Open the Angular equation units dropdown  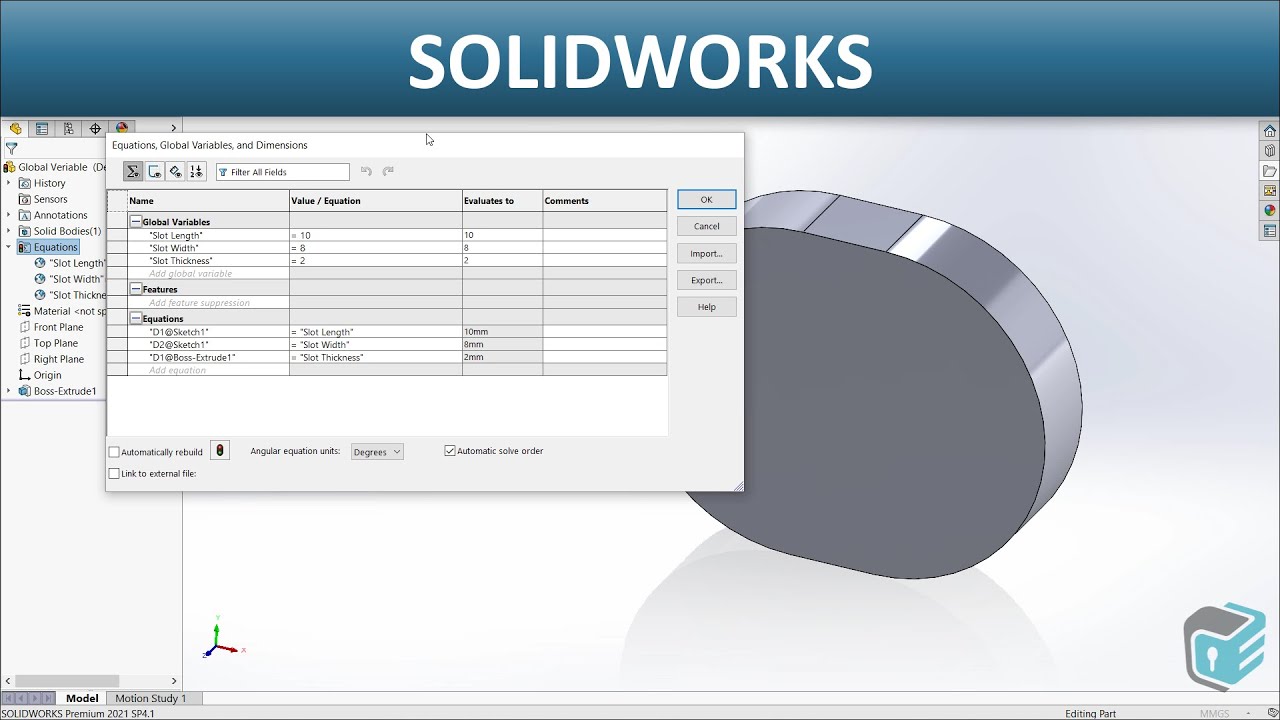(x=377, y=452)
